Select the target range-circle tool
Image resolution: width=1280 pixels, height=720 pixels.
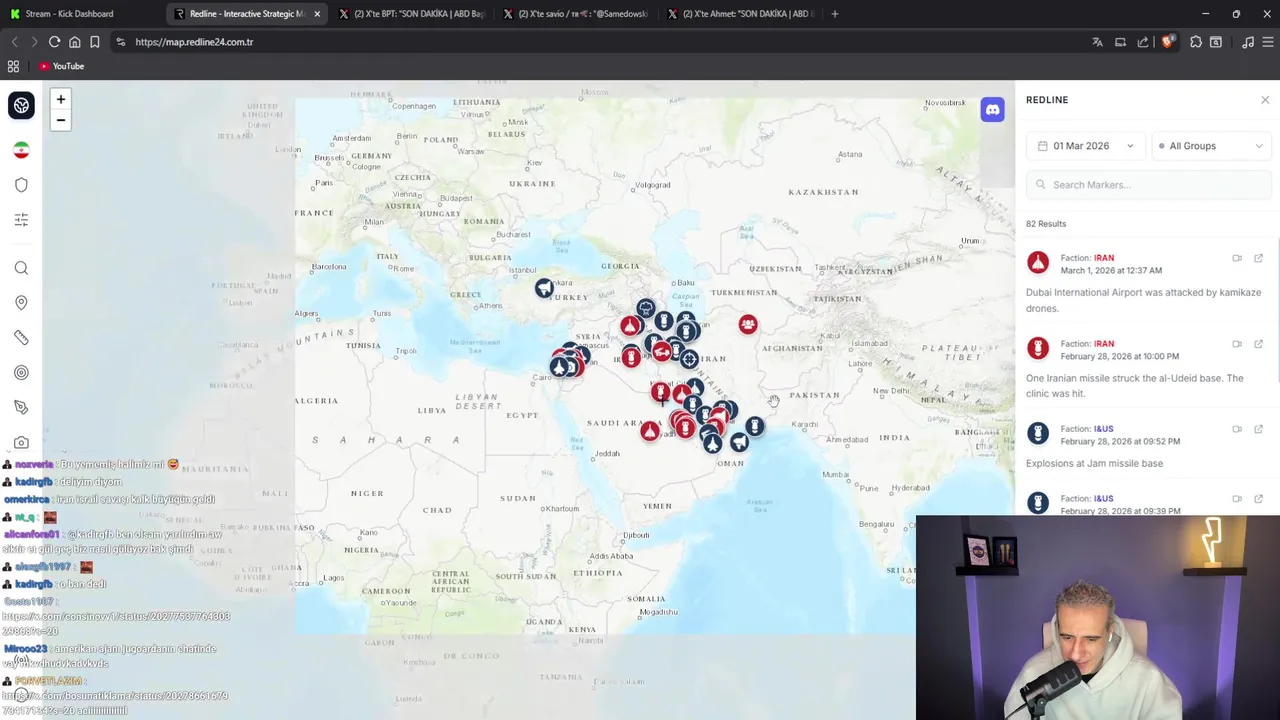pos(21,373)
